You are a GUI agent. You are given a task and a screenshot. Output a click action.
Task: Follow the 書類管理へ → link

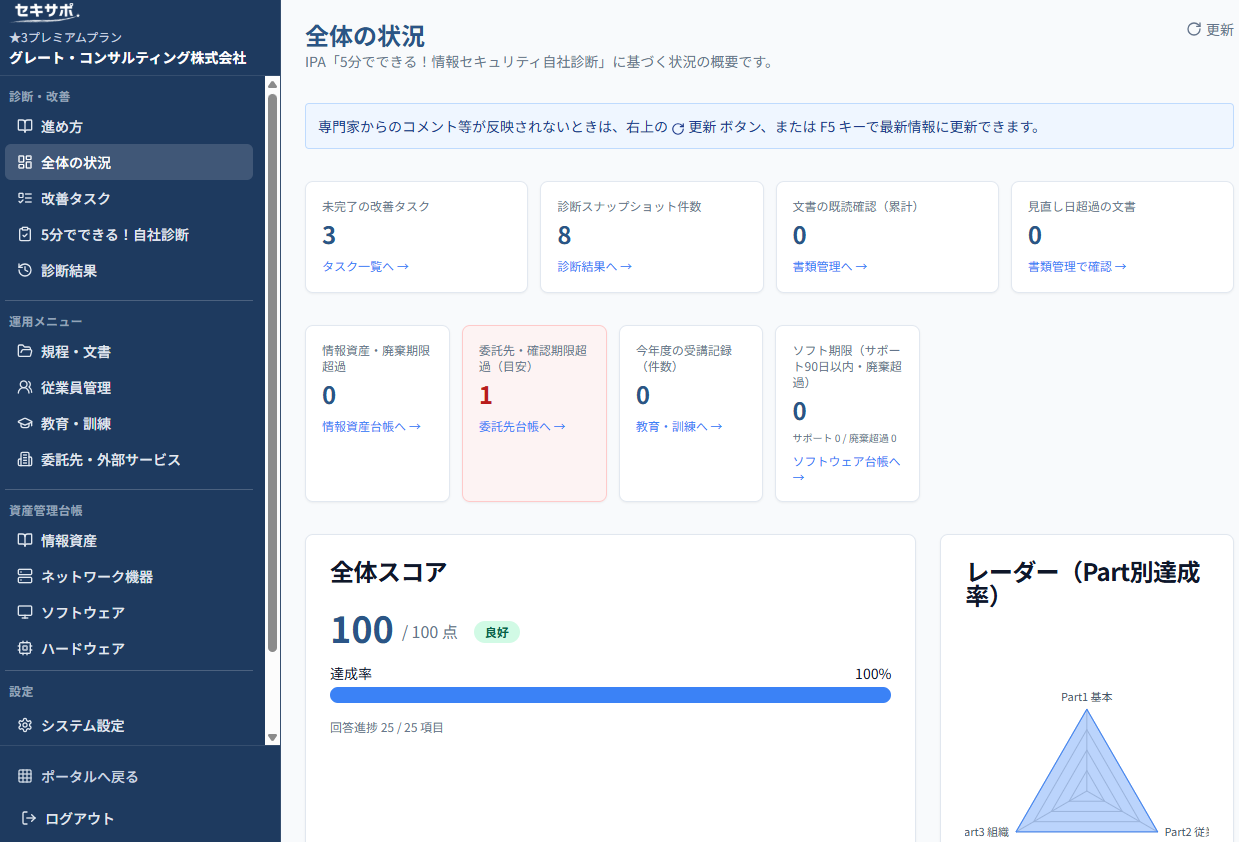(830, 267)
